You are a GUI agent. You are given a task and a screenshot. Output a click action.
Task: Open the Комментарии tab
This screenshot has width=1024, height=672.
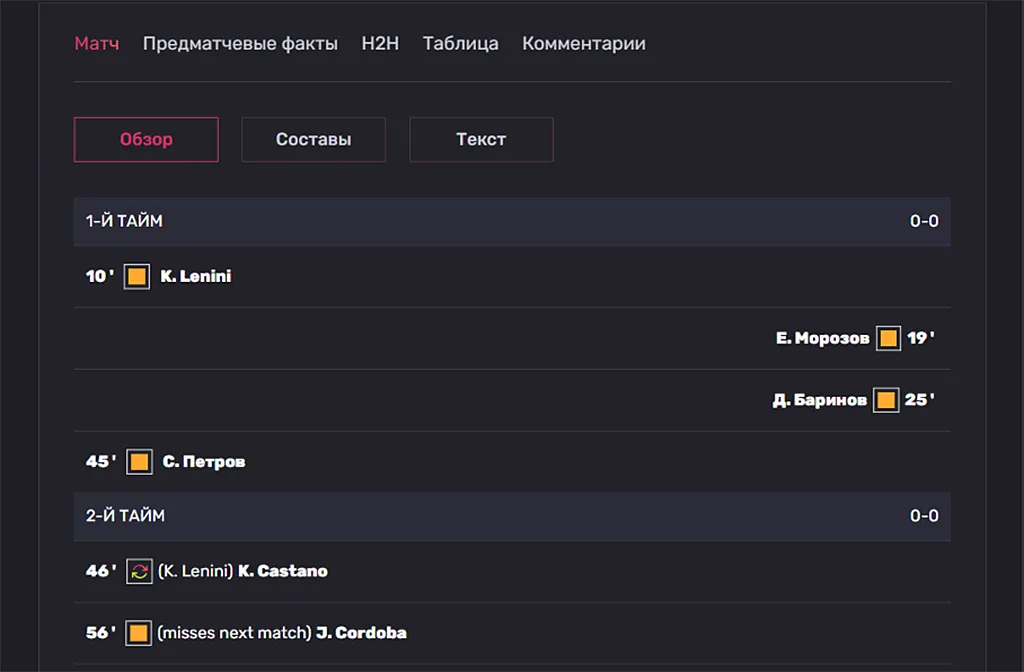coord(584,43)
